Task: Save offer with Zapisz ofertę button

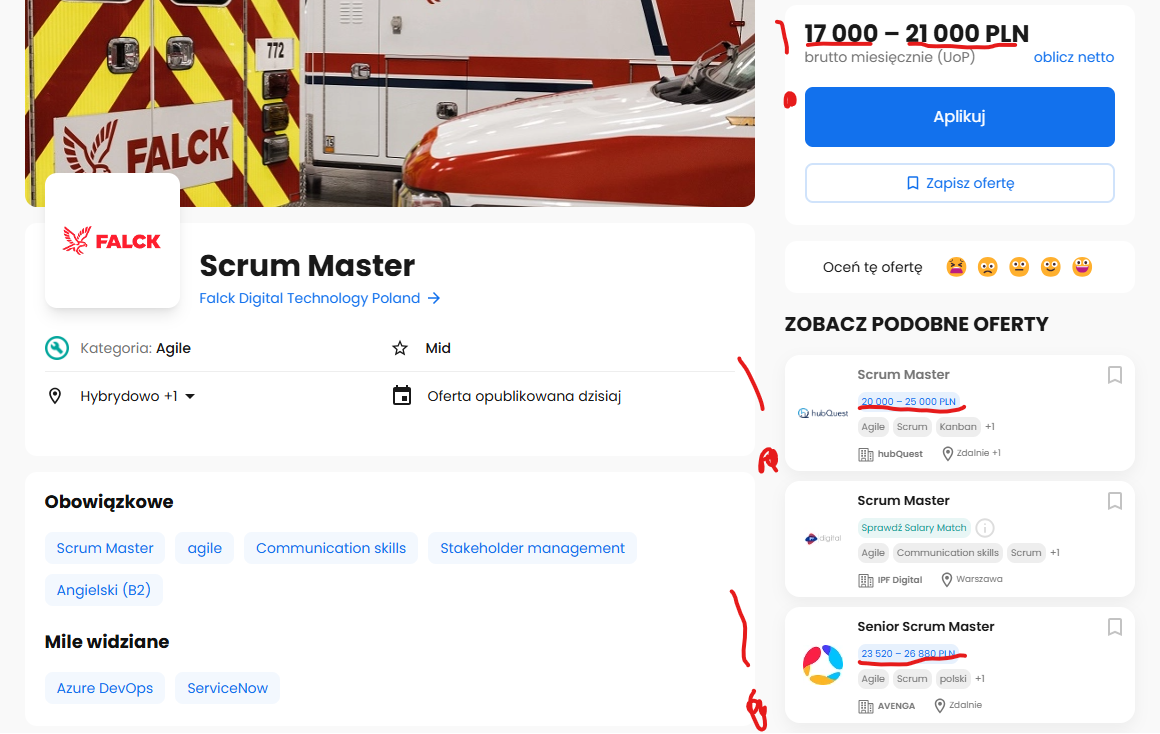Action: 959,183
